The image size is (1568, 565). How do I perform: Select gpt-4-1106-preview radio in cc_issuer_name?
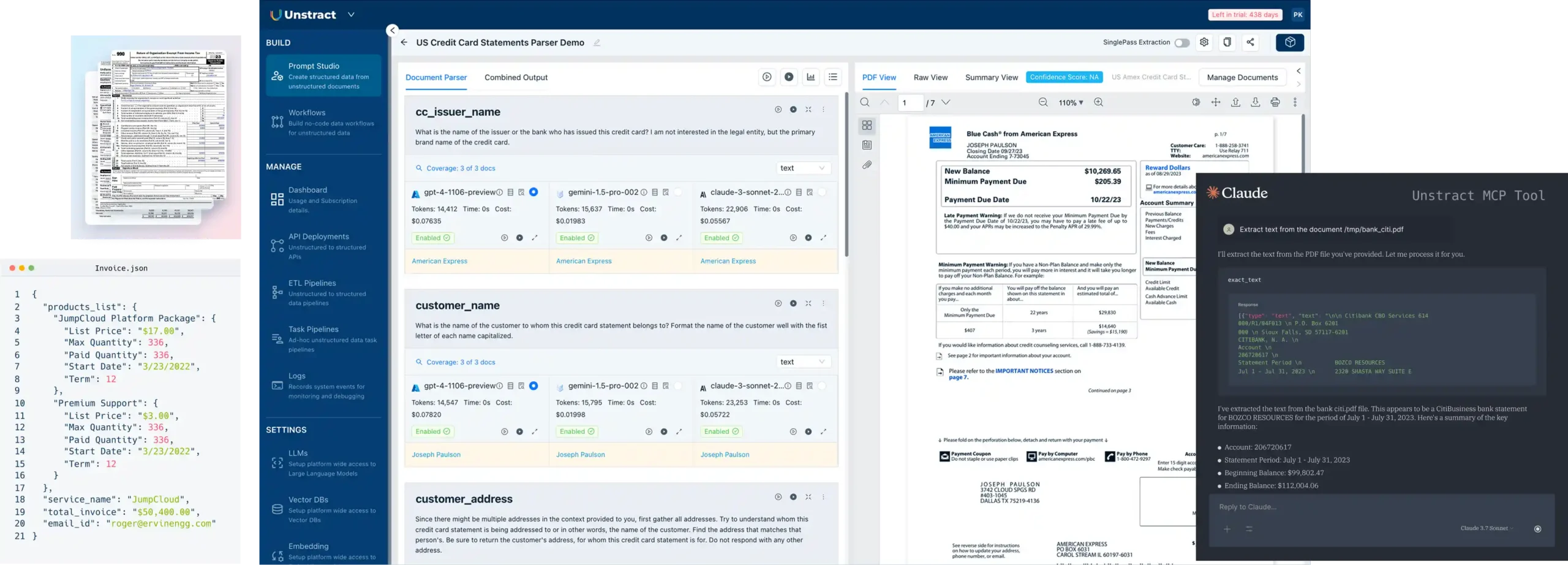click(x=533, y=192)
